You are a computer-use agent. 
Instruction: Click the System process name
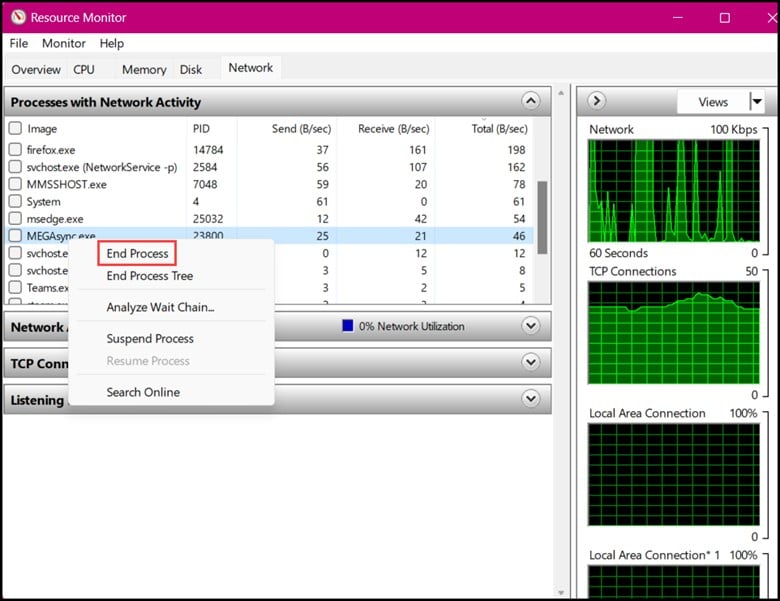click(x=43, y=201)
